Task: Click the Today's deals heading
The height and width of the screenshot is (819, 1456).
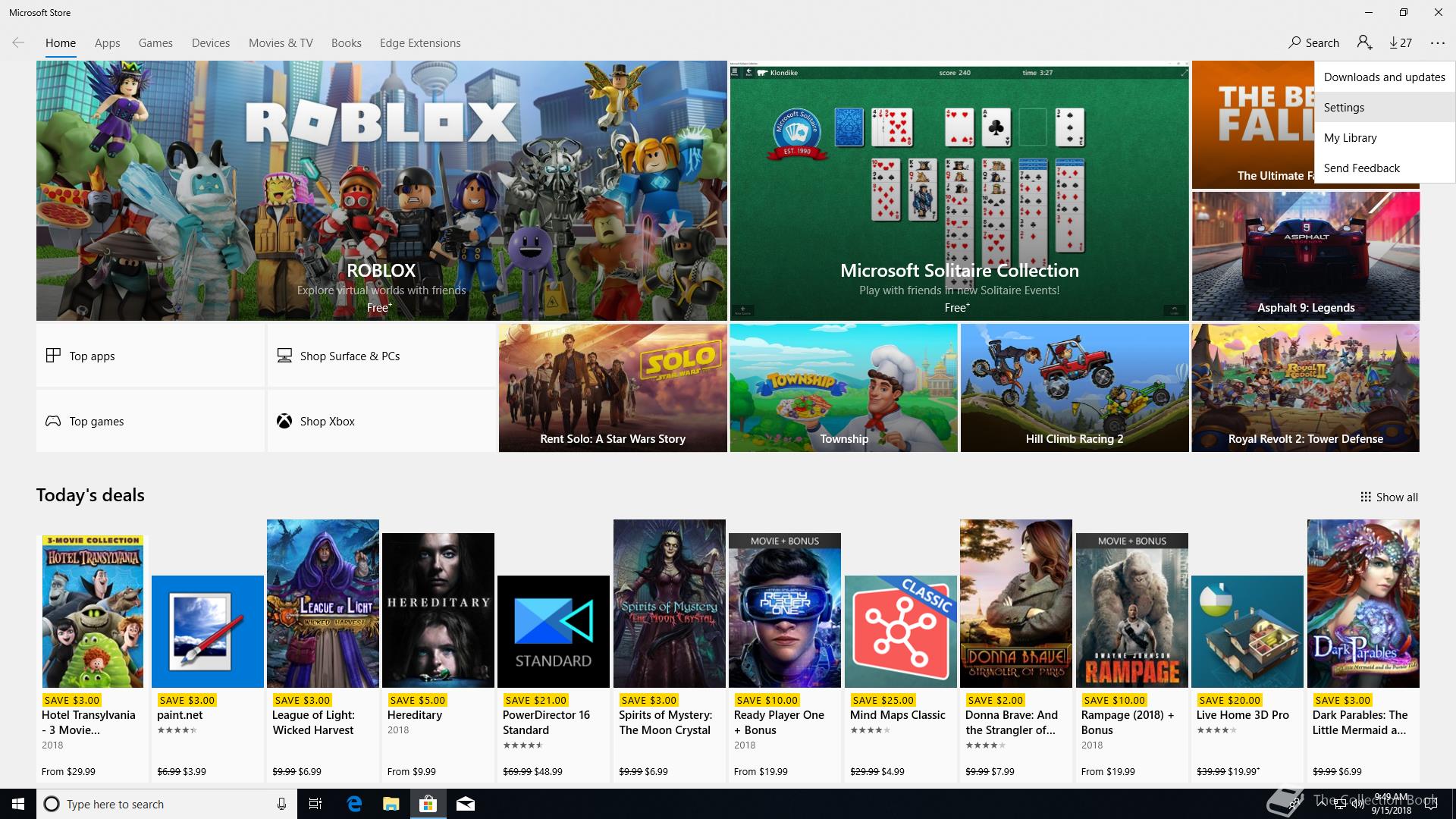Action: 90,495
